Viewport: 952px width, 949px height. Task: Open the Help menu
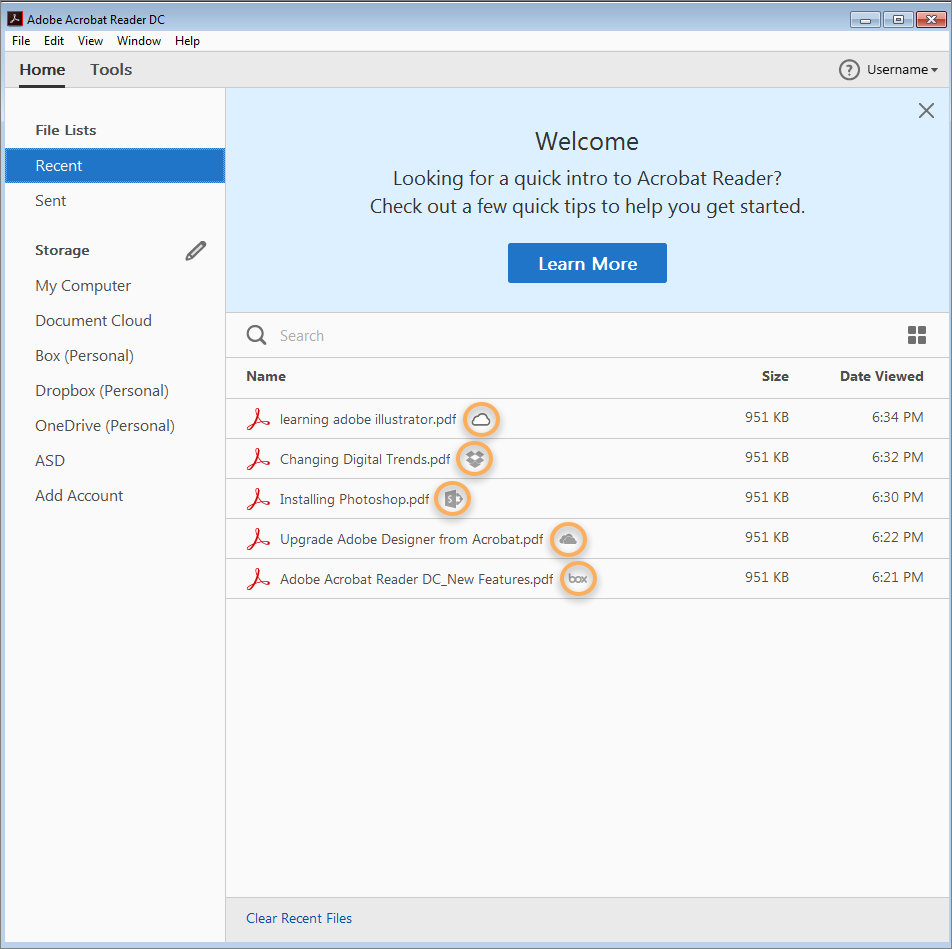[187, 41]
